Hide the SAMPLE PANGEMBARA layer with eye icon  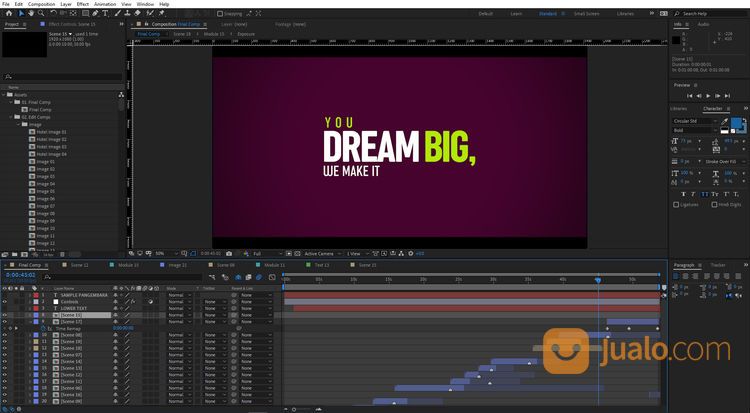click(x=4, y=296)
